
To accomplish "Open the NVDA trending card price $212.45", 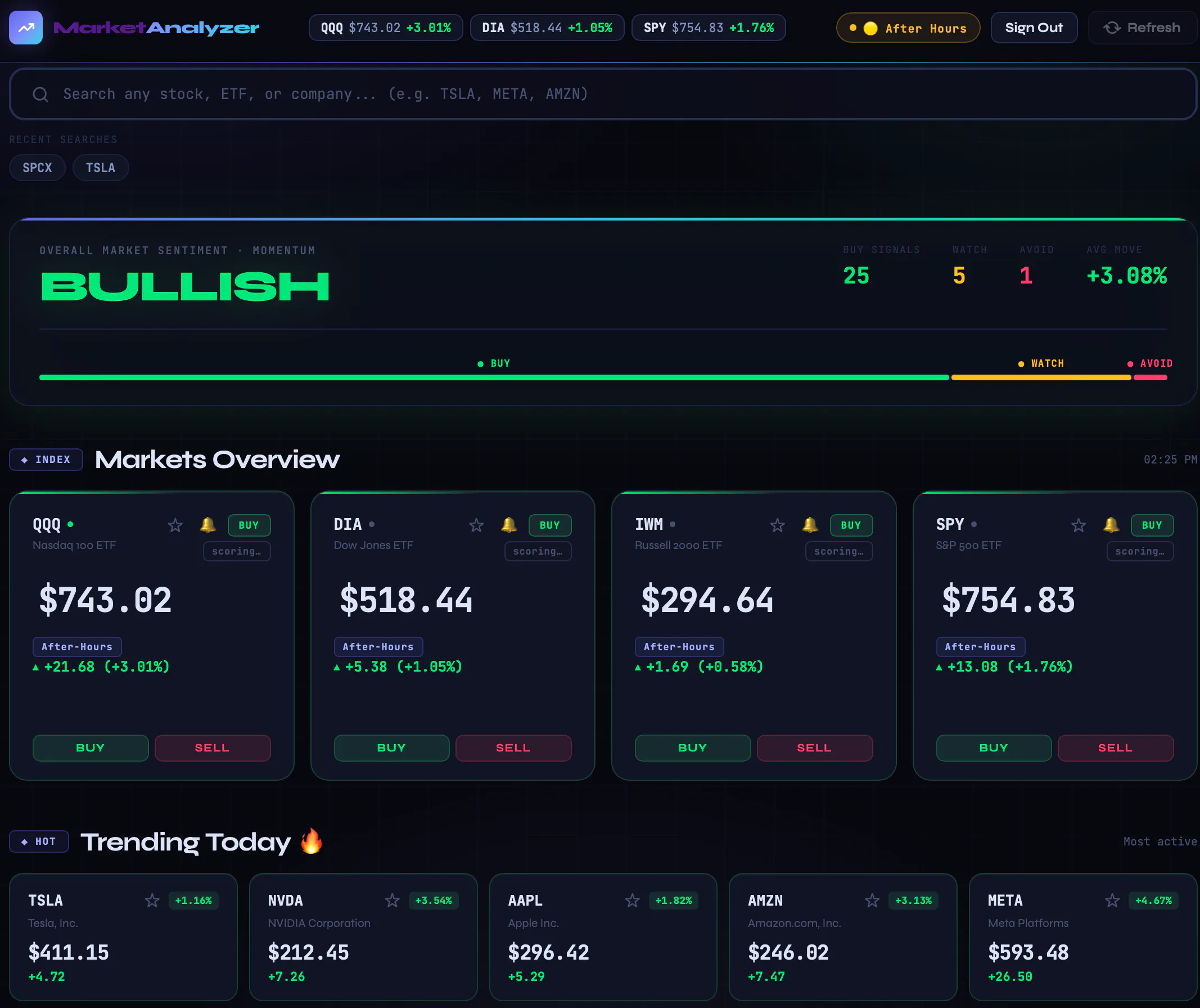I will (x=309, y=952).
